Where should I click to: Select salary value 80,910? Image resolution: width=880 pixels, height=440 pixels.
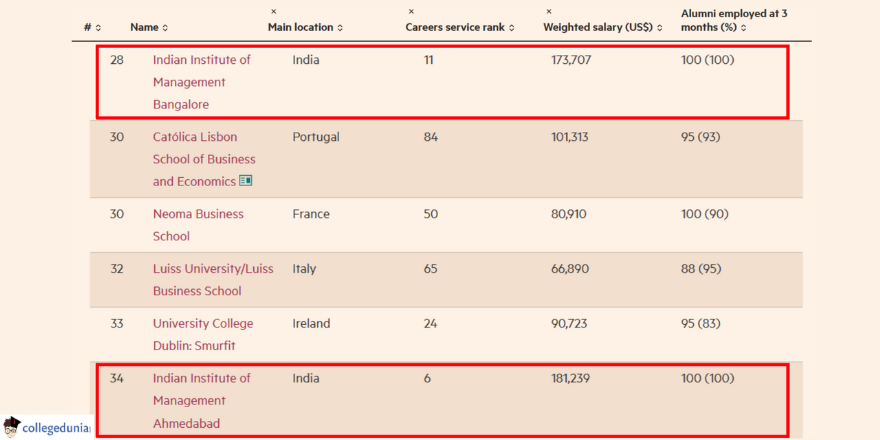(570, 214)
